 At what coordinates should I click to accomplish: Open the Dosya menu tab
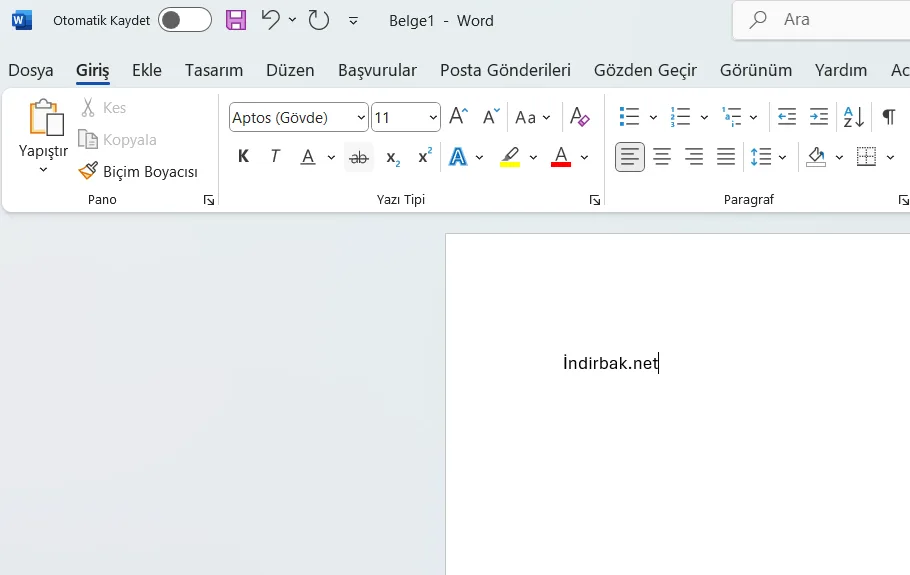31,70
